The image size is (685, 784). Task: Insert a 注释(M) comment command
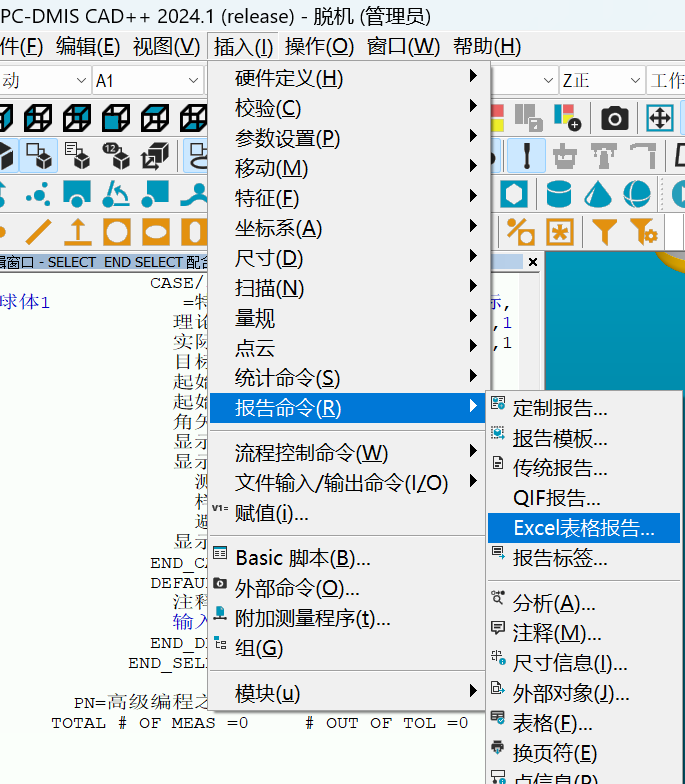pos(584,633)
